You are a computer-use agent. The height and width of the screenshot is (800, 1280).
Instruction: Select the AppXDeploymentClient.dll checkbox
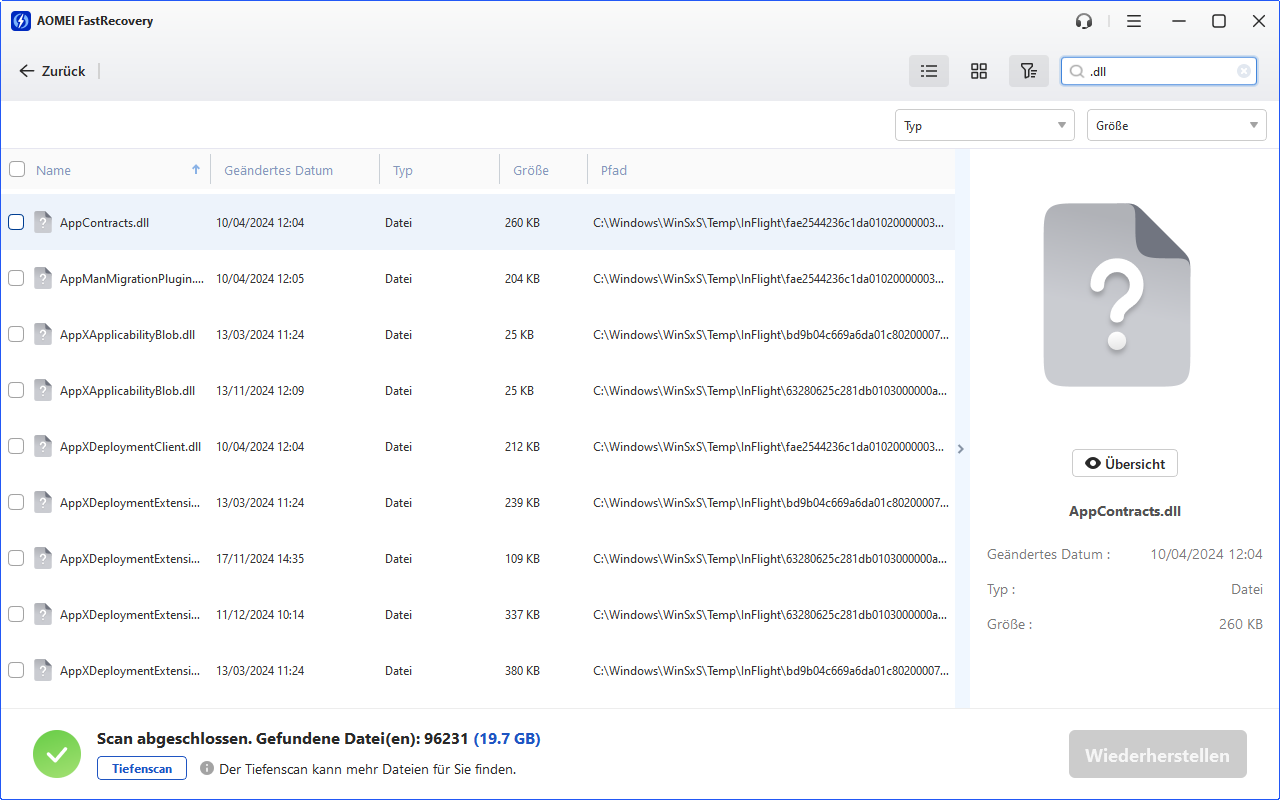17,446
